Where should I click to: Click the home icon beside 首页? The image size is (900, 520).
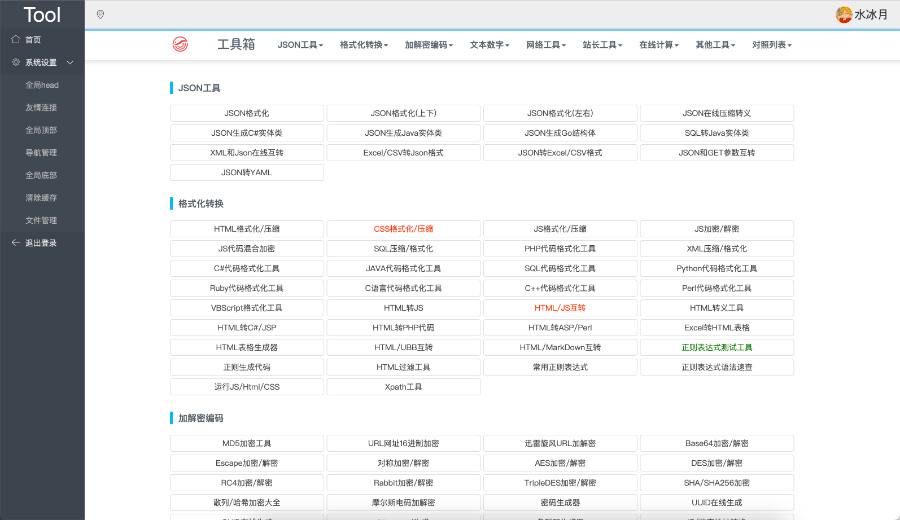[15, 39]
